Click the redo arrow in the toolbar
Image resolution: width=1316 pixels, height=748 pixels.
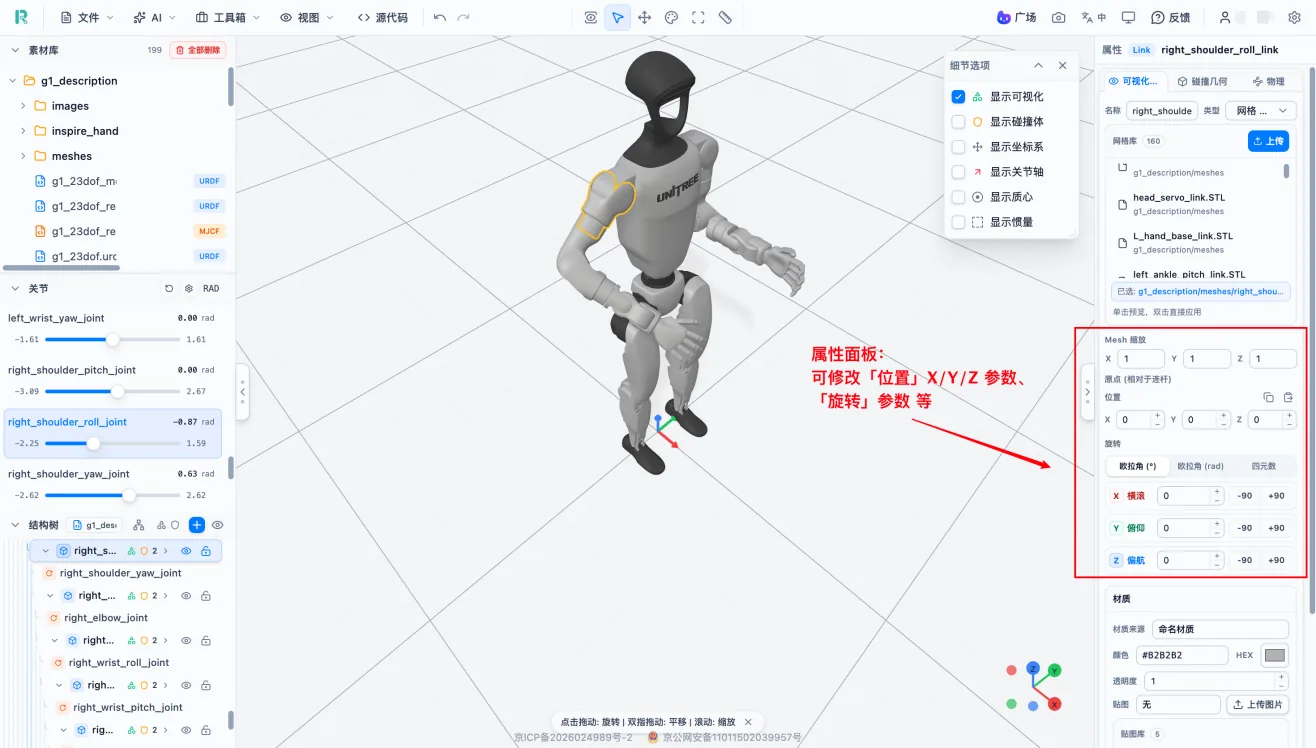[x=463, y=17]
